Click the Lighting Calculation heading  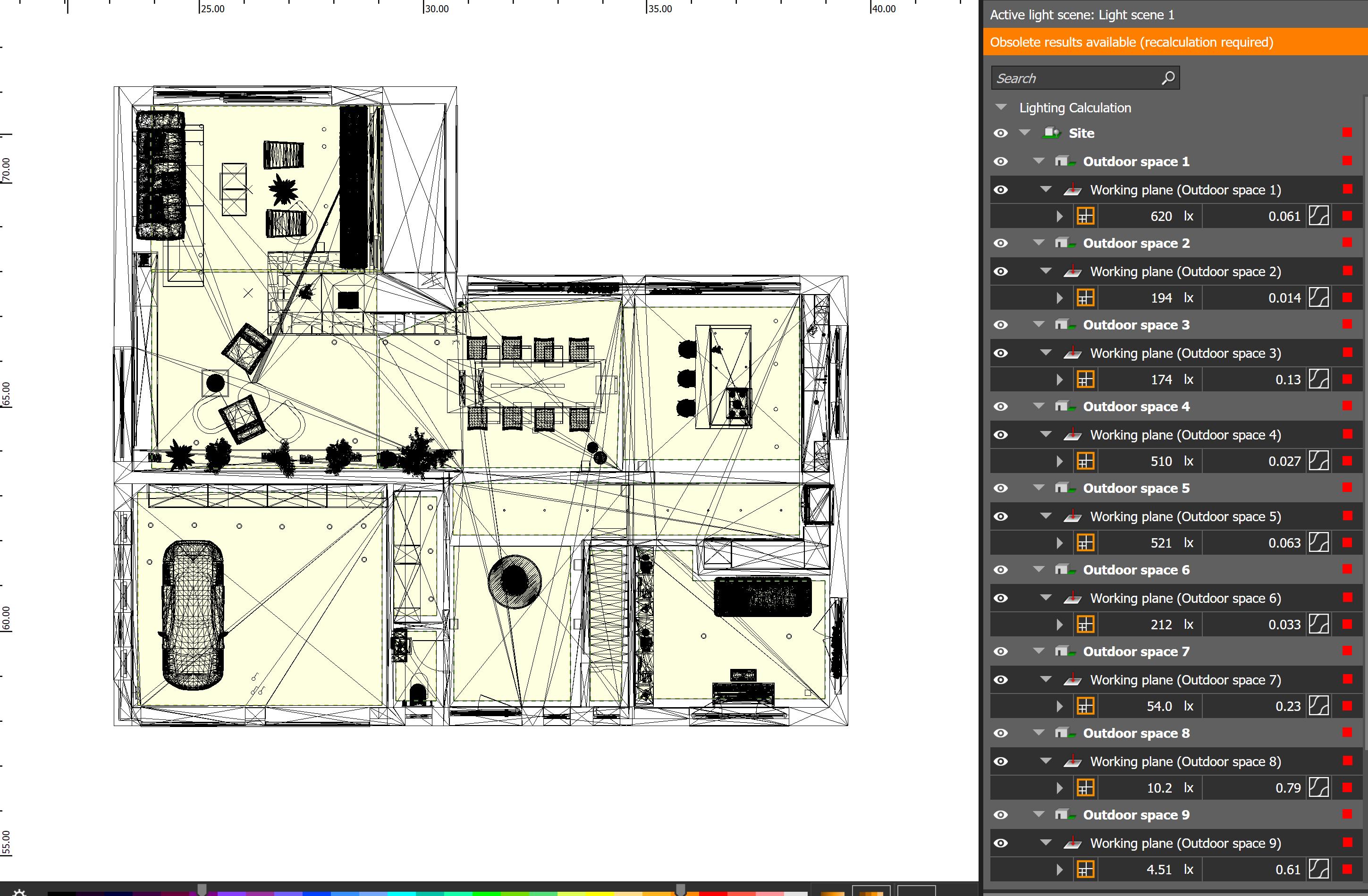(1075, 108)
